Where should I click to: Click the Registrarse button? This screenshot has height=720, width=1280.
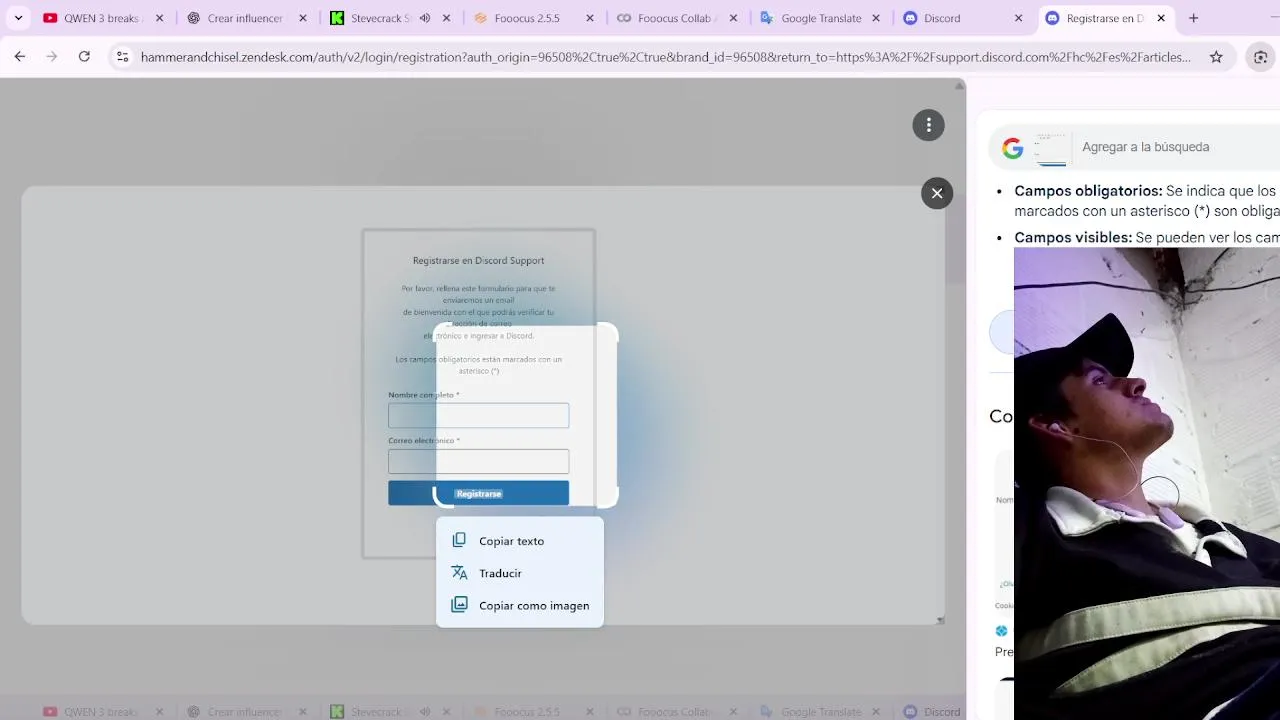coord(478,493)
